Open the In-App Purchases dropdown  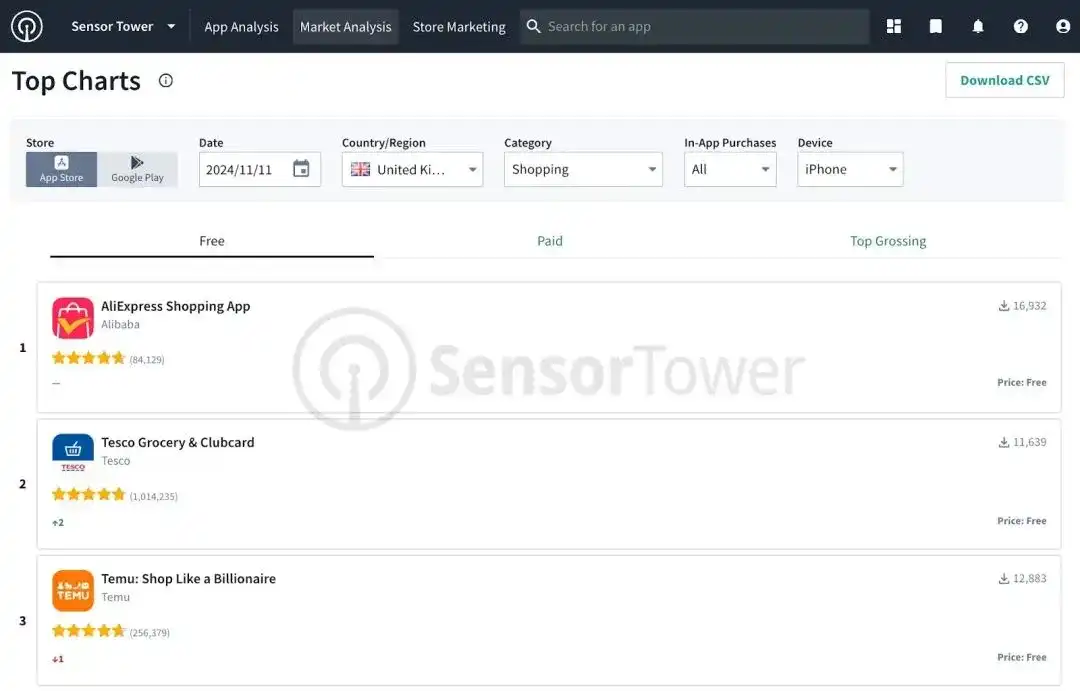(x=729, y=169)
